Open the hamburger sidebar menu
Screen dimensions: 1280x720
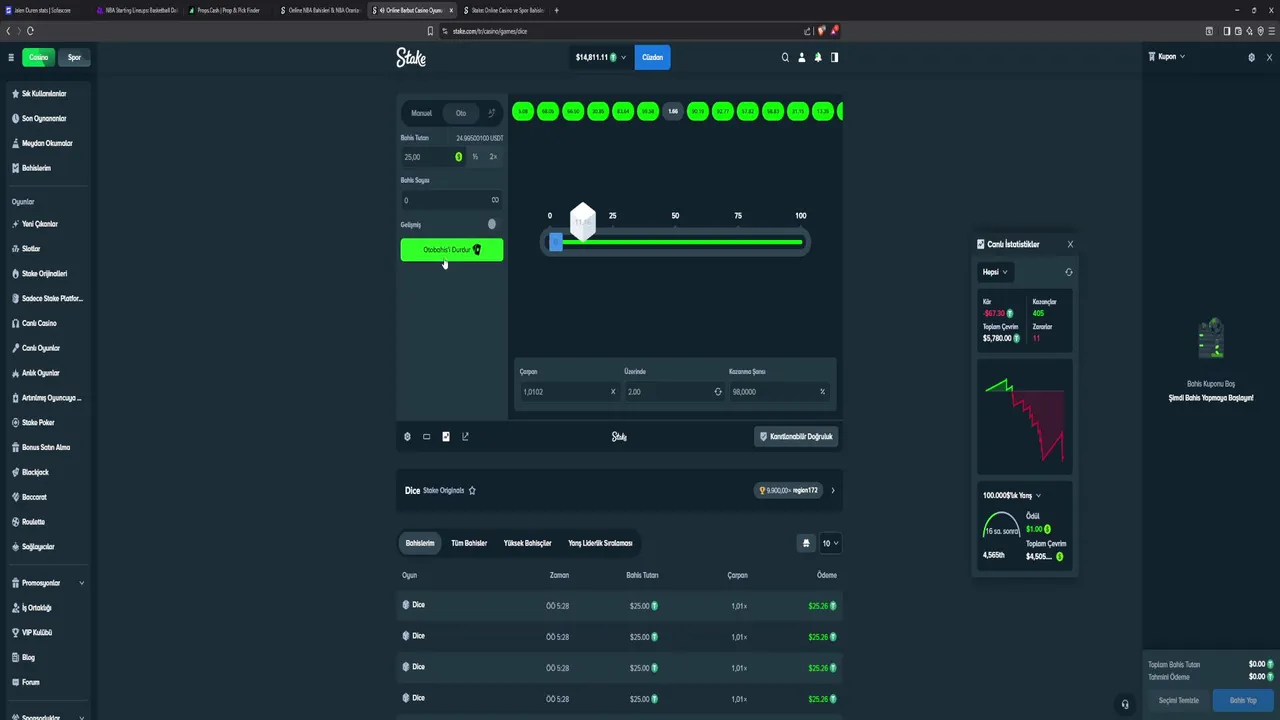point(11,57)
